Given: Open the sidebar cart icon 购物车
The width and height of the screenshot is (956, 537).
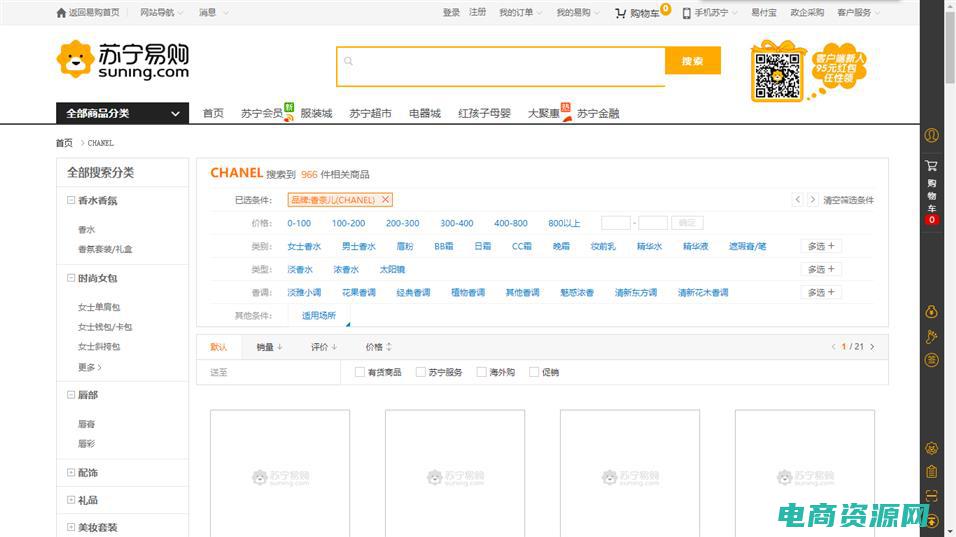Looking at the screenshot, I should [x=931, y=165].
